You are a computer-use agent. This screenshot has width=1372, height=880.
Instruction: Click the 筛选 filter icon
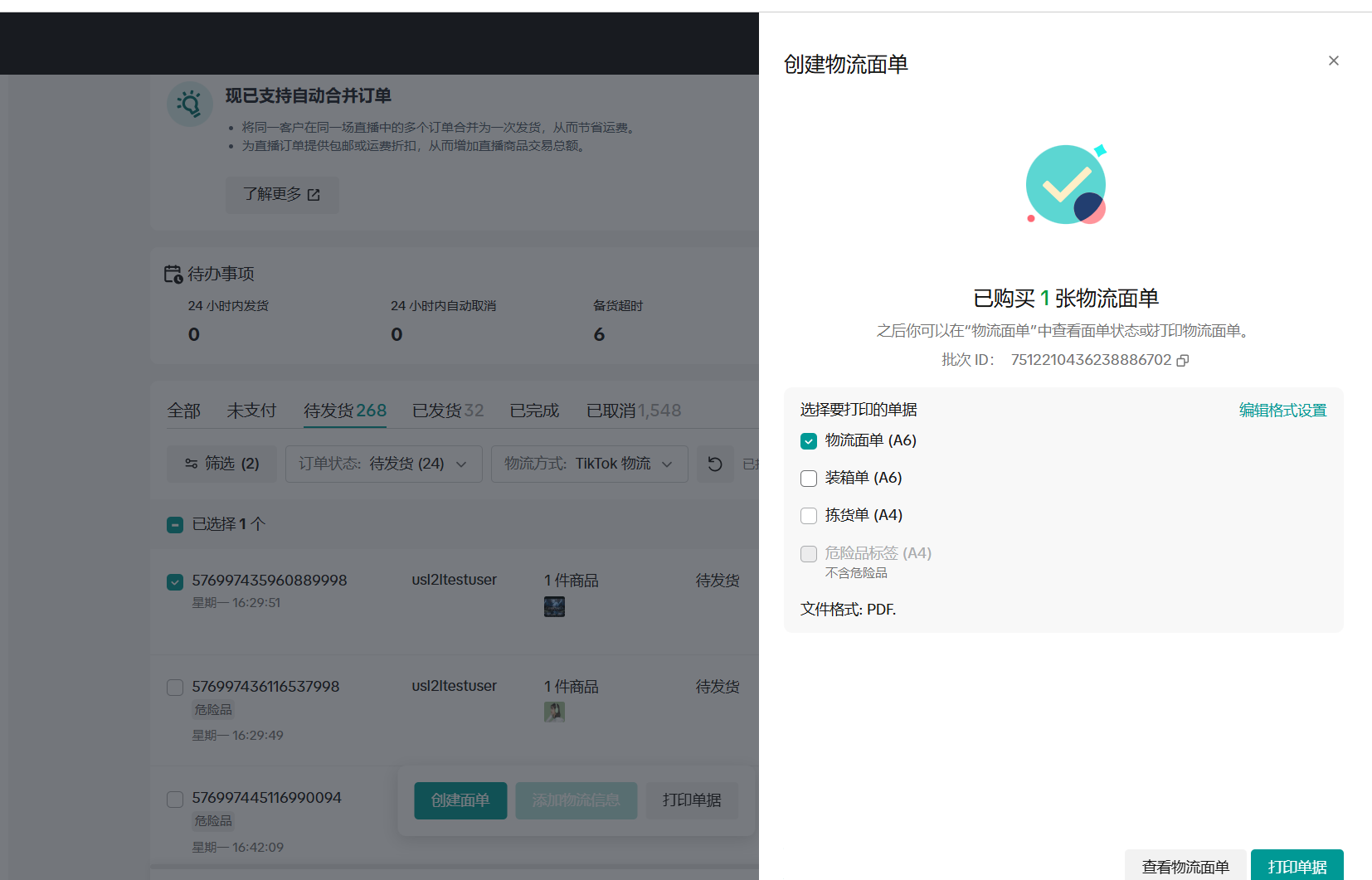point(192,464)
